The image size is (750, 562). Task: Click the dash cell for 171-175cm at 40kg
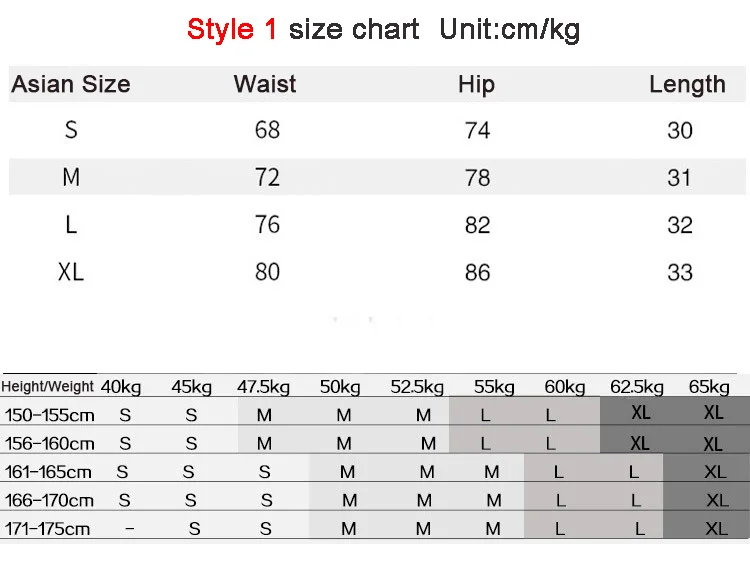click(x=130, y=529)
